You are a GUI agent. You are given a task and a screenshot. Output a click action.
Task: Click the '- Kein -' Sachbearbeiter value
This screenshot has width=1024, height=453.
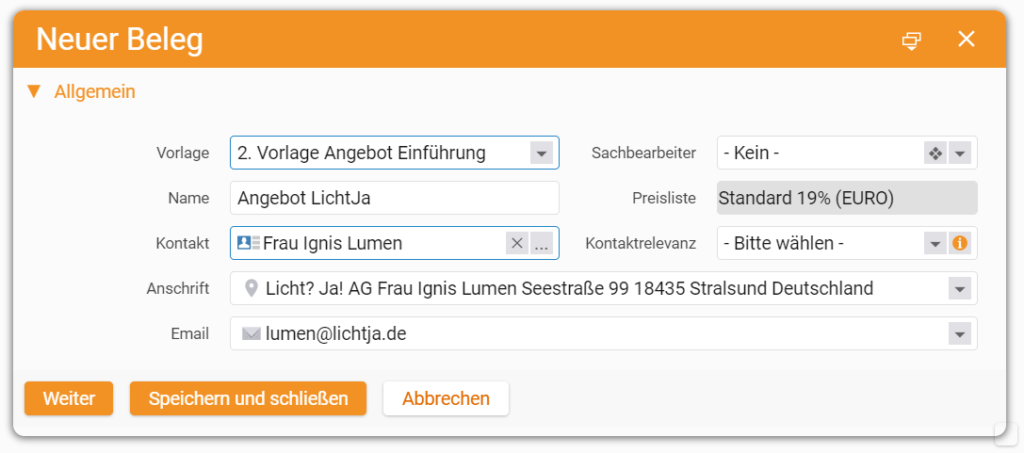tap(752, 153)
